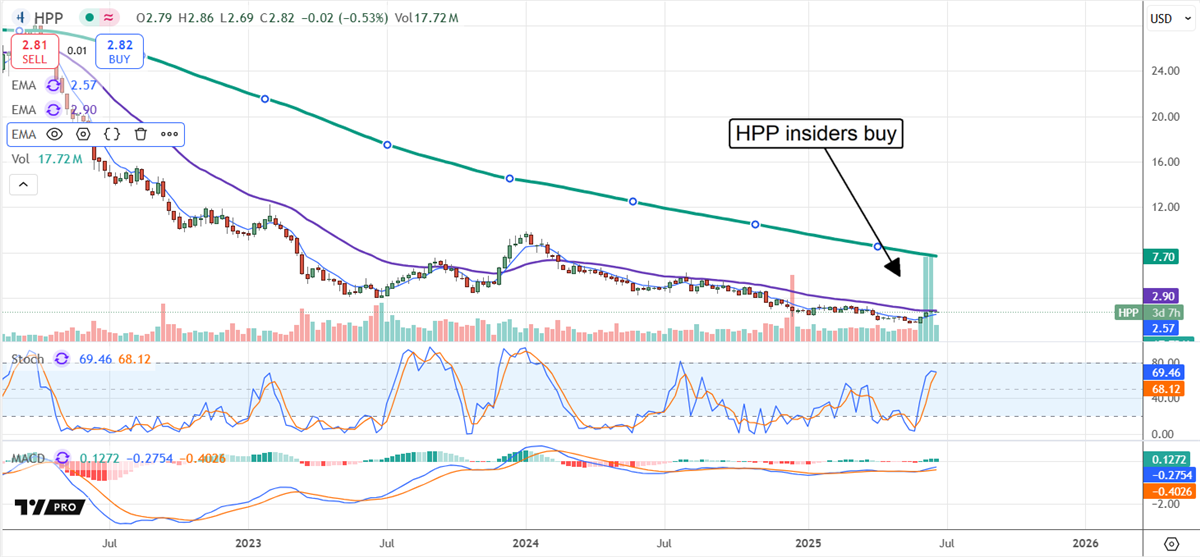
Task: Remove the selected EMA with trash icon
Action: [x=141, y=133]
